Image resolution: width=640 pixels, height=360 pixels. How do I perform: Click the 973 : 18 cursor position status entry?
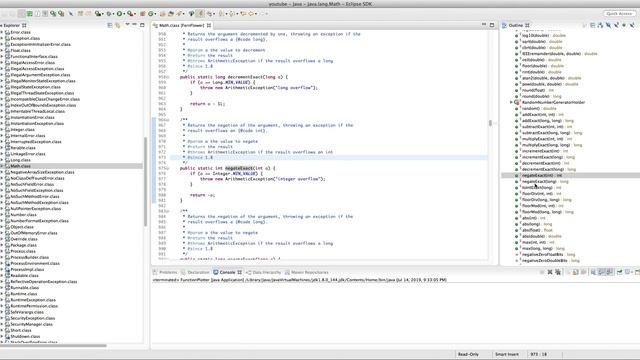point(538,354)
